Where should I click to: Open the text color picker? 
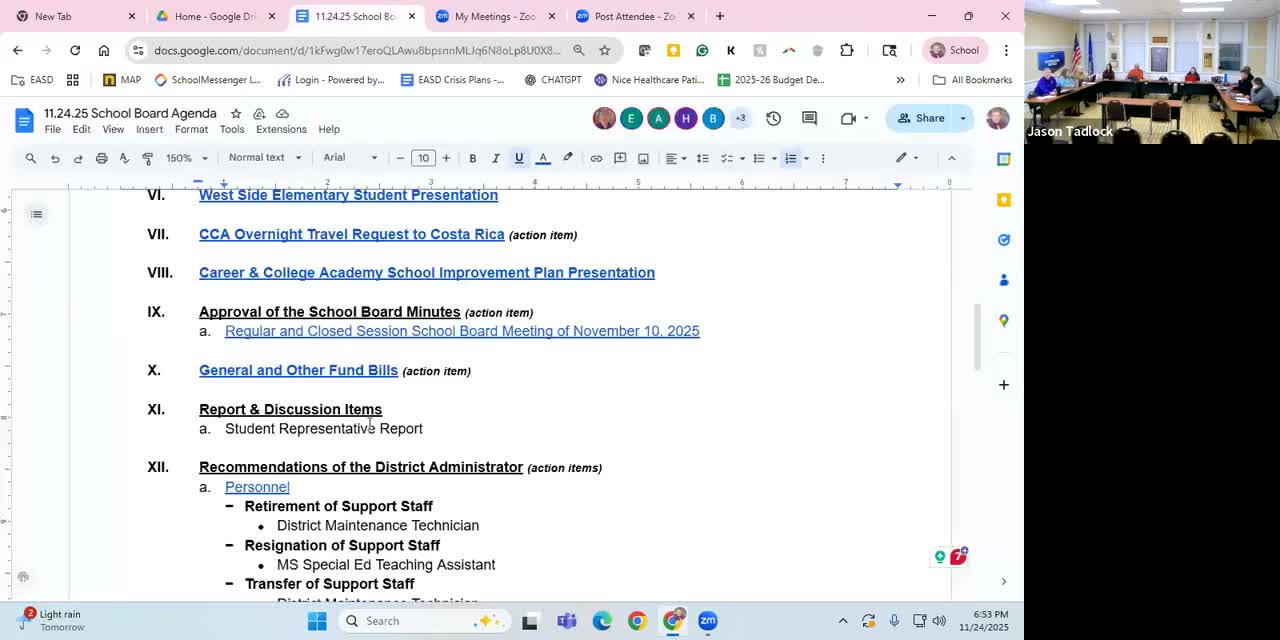point(543,158)
